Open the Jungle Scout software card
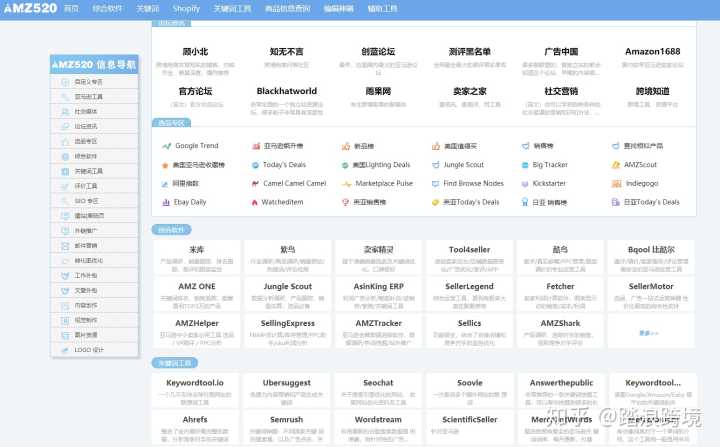 (287, 294)
